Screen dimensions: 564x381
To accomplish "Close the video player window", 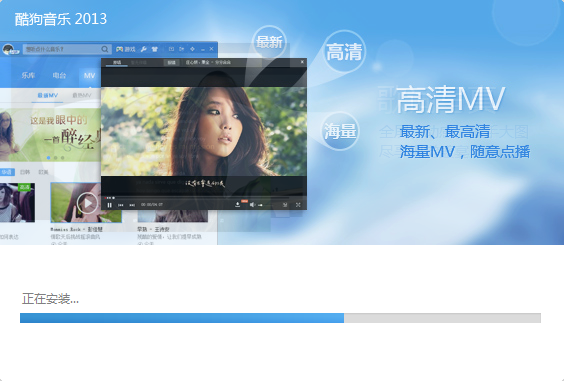I will [x=302, y=62].
